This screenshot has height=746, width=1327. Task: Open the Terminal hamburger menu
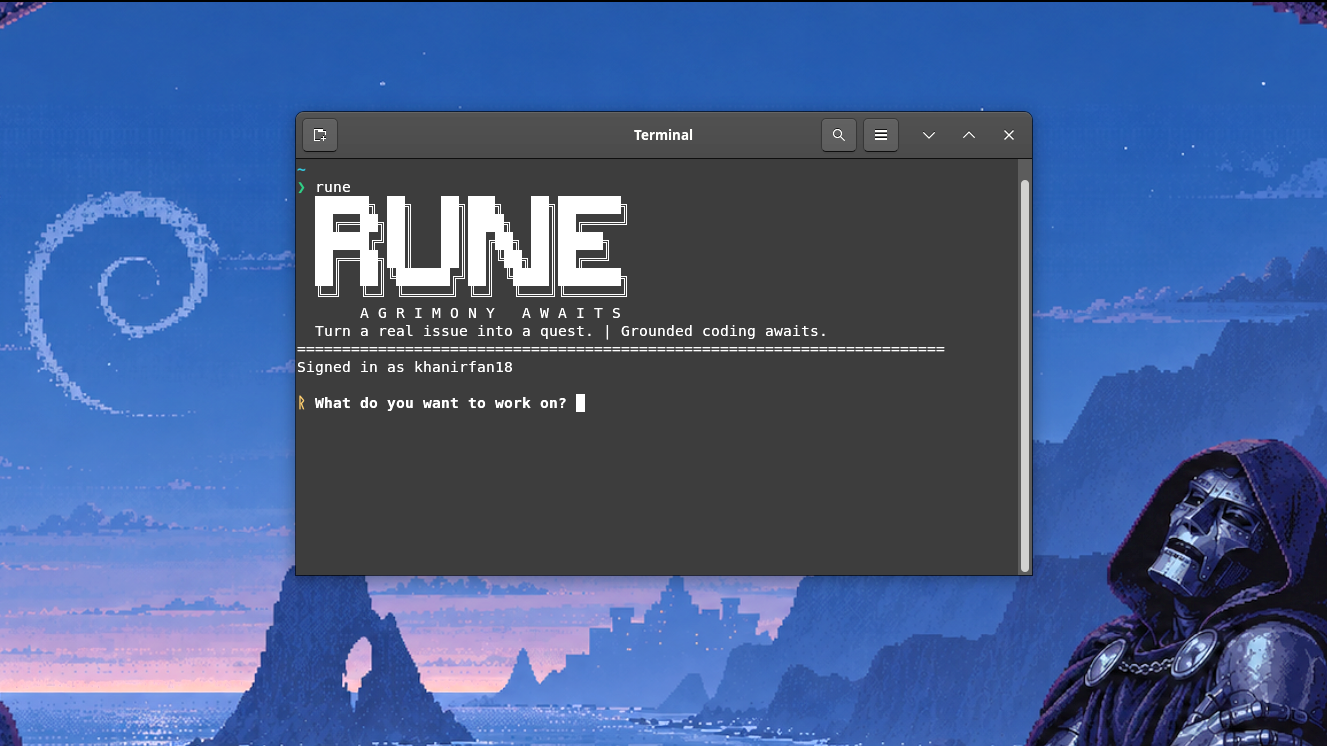click(881, 135)
